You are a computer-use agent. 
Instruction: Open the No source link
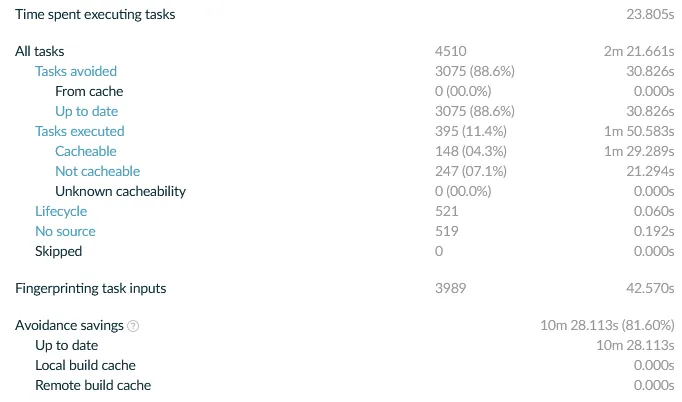coord(65,231)
